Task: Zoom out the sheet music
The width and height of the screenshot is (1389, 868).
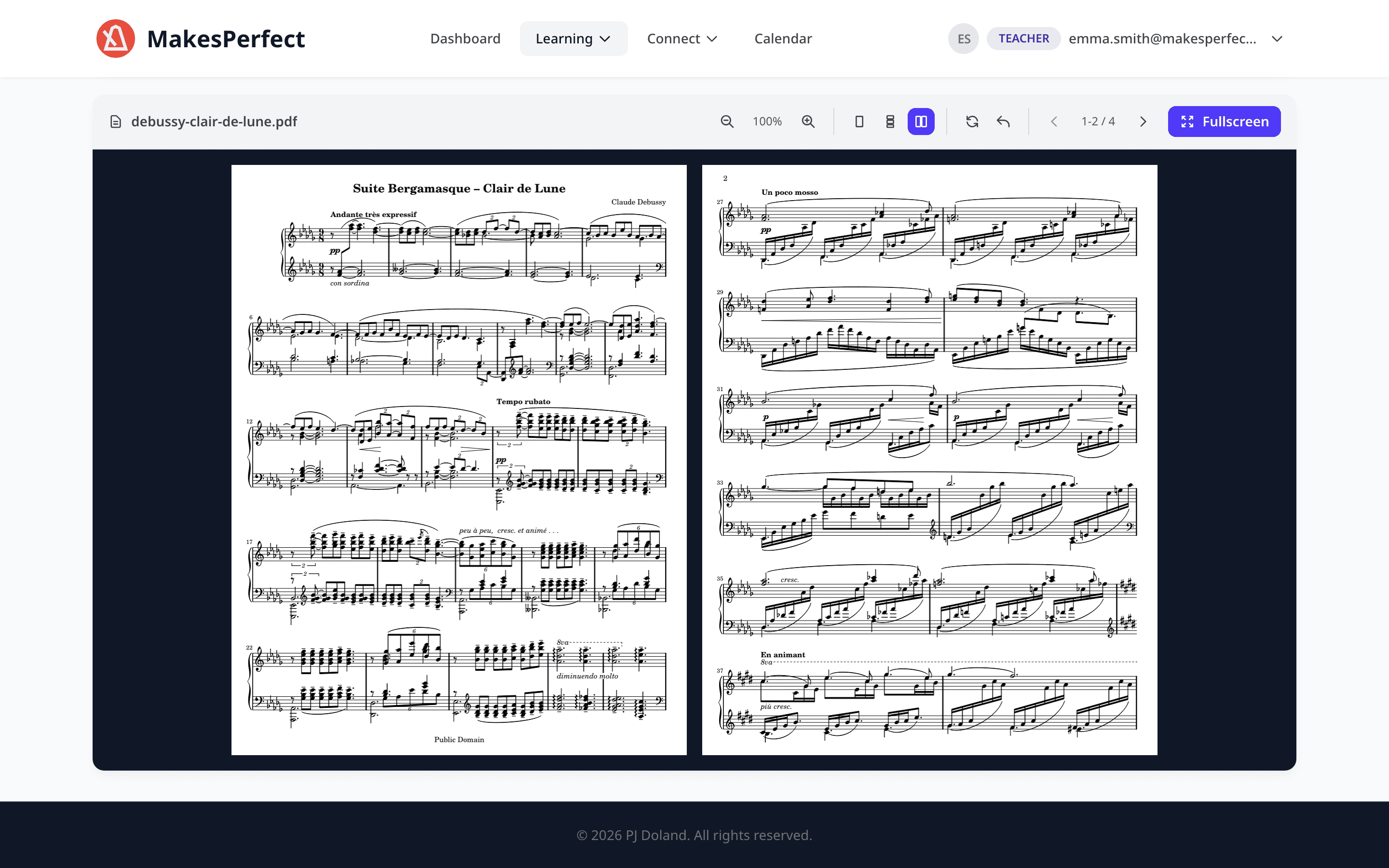Action: pyautogui.click(x=727, y=122)
